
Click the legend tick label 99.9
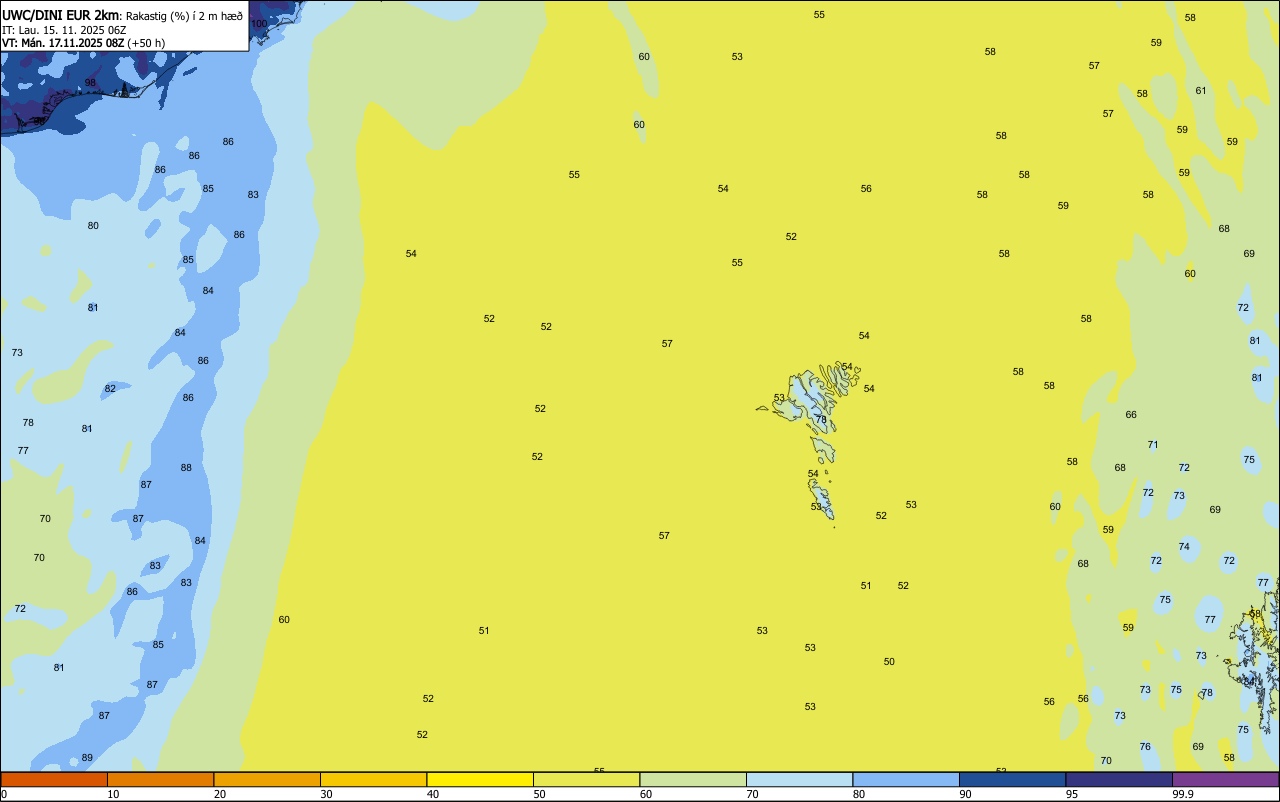point(1183,794)
